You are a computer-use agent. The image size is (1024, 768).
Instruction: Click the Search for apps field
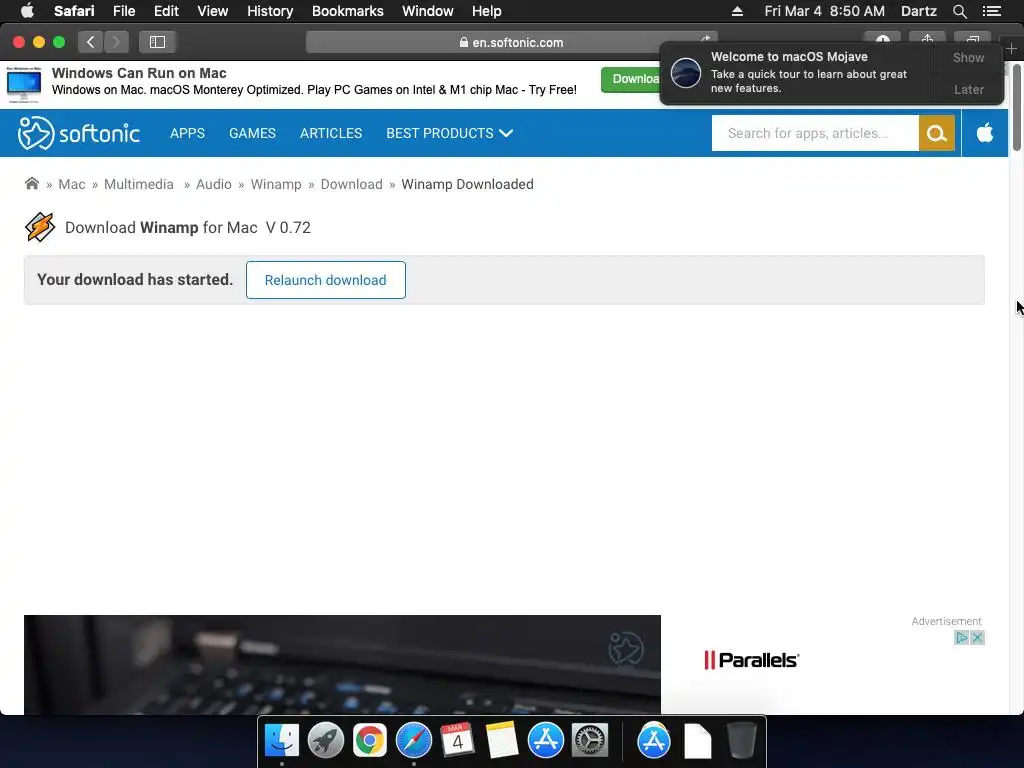click(x=815, y=133)
